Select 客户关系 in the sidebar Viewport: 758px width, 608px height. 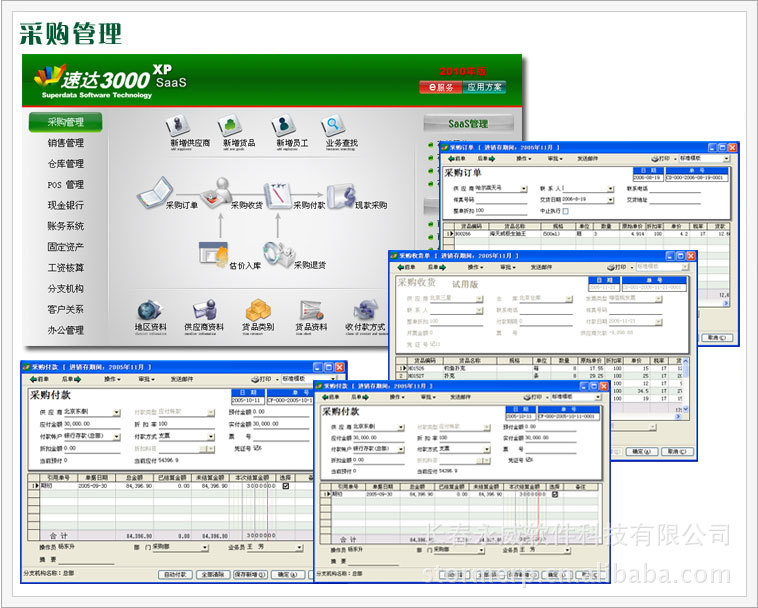tap(65, 309)
